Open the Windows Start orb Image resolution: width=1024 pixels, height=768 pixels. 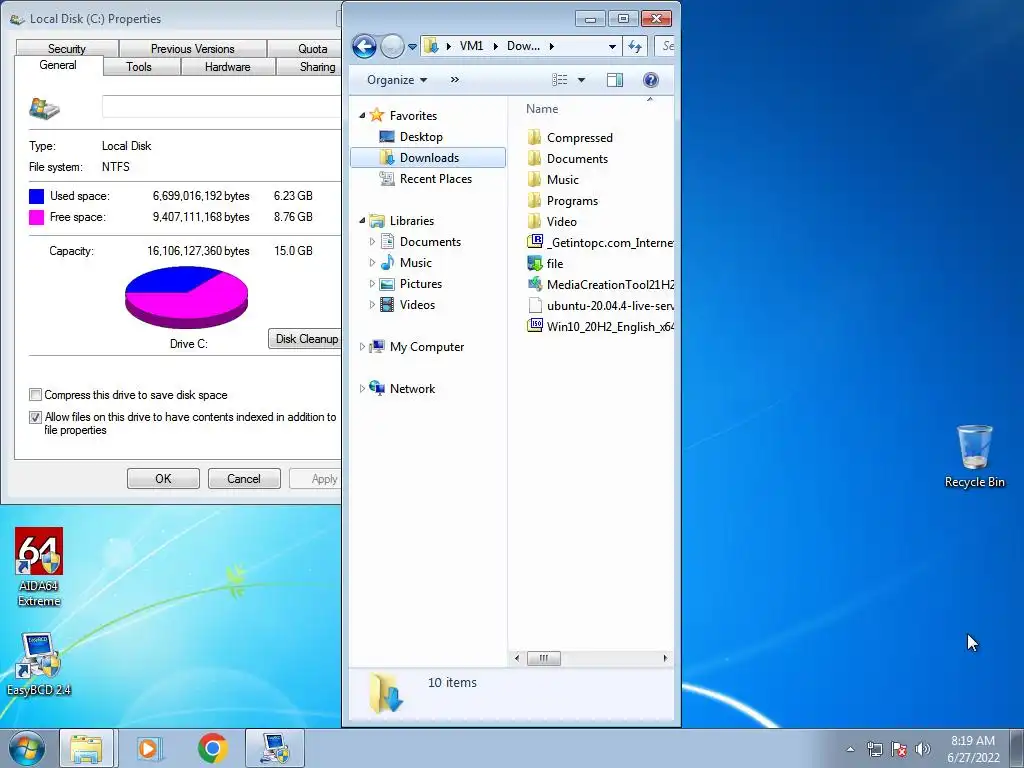tap(27, 748)
